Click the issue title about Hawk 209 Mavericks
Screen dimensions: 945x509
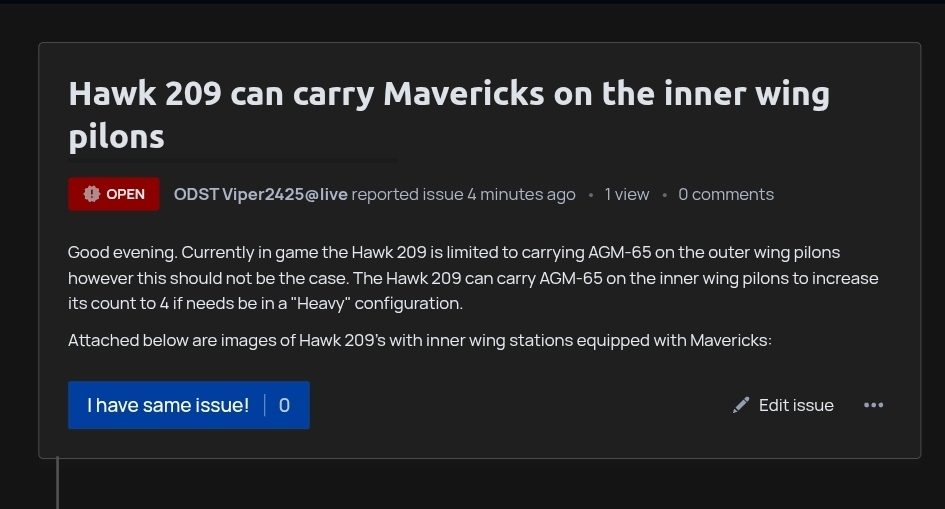(448, 94)
